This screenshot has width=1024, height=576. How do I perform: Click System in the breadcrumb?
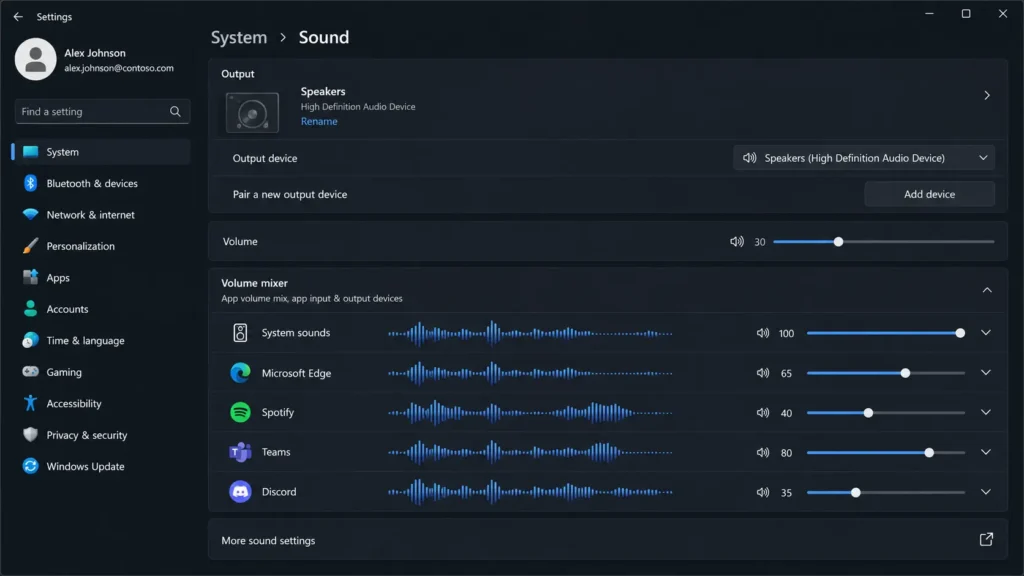[x=238, y=37]
